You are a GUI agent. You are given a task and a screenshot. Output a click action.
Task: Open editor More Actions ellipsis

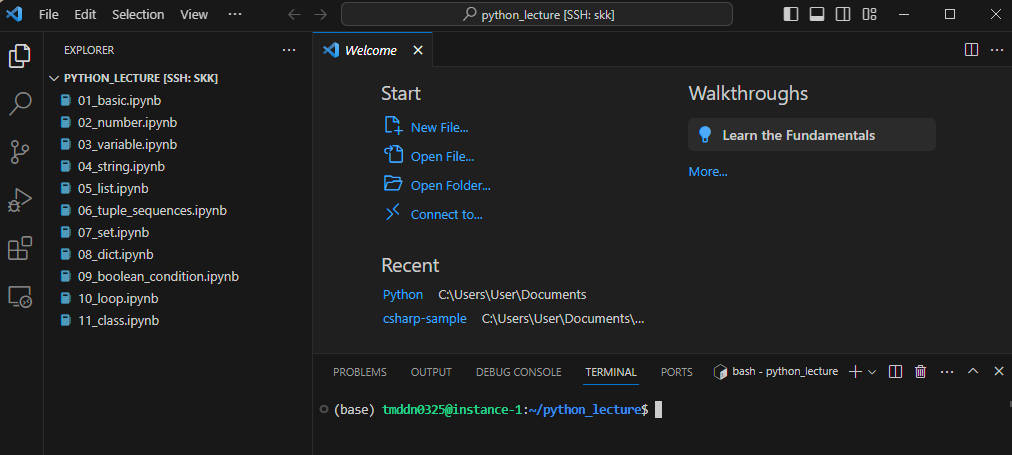coord(997,50)
